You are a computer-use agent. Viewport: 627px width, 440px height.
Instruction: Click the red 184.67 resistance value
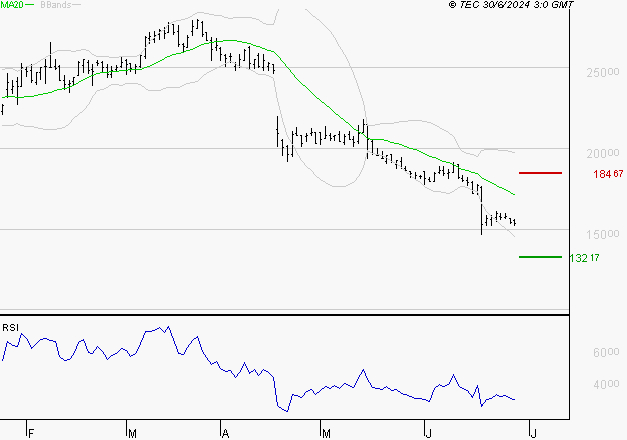pos(608,174)
